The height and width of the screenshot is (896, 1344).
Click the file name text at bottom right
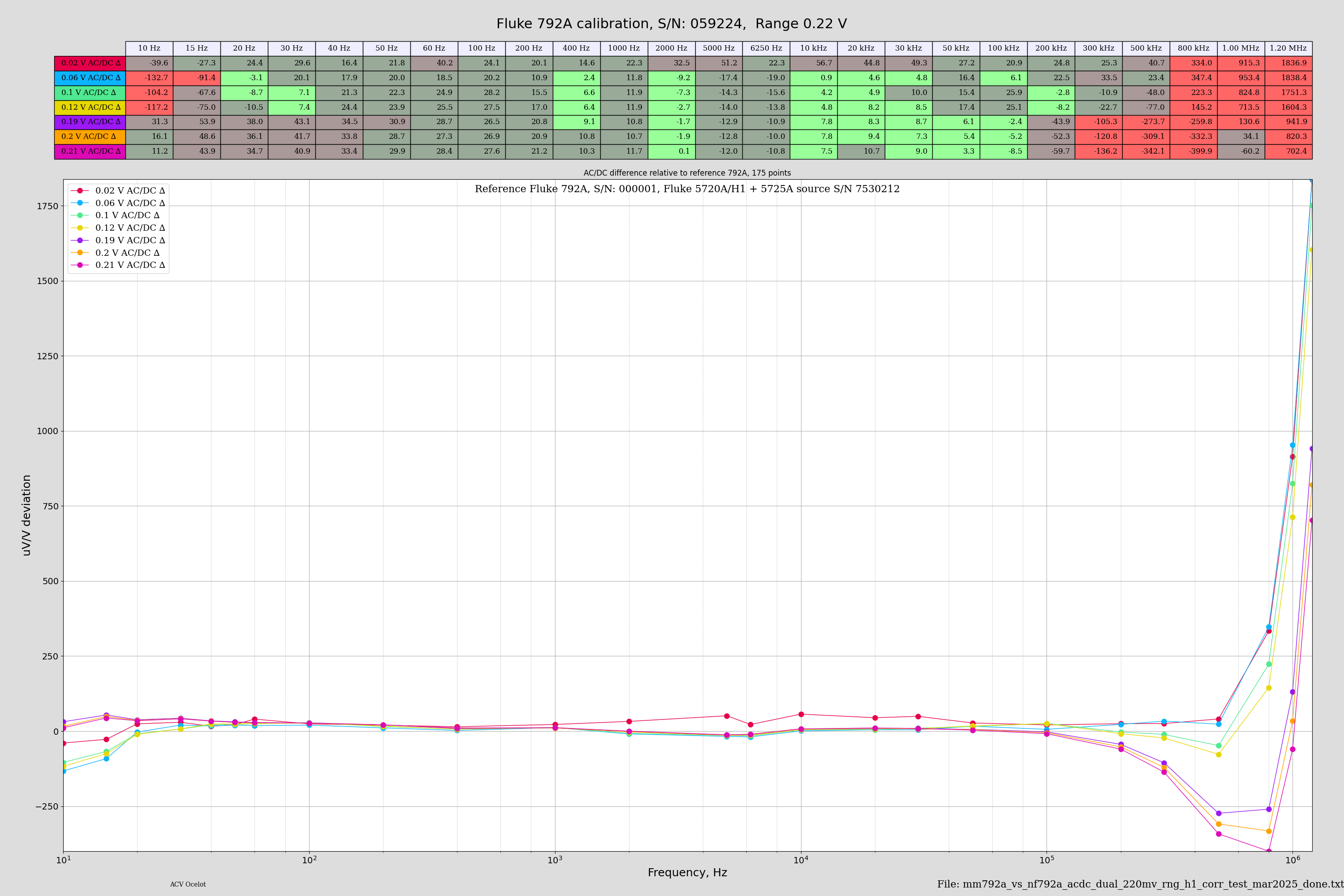(x=1141, y=884)
